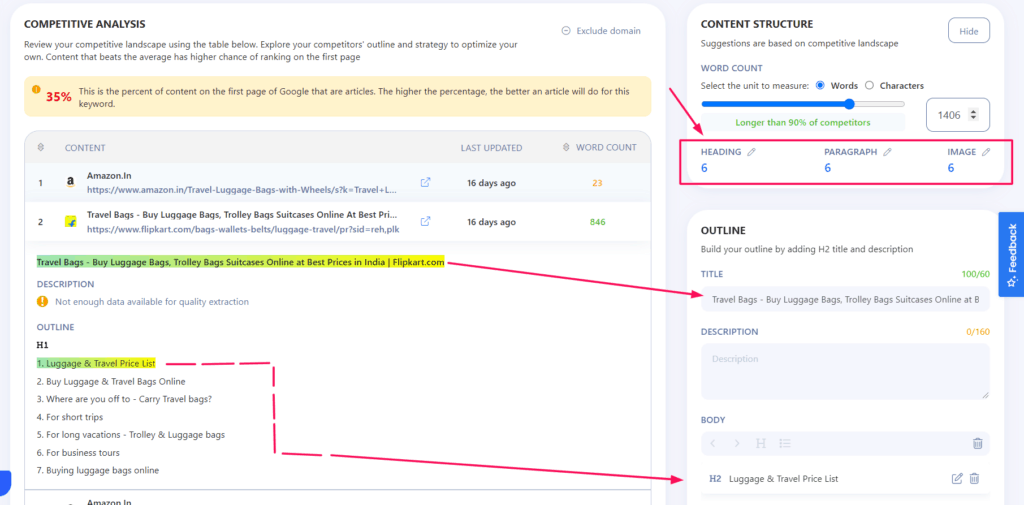Viewport: 1024px width, 505px height.
Task: Edit the Image count pencil icon
Action: click(x=985, y=152)
